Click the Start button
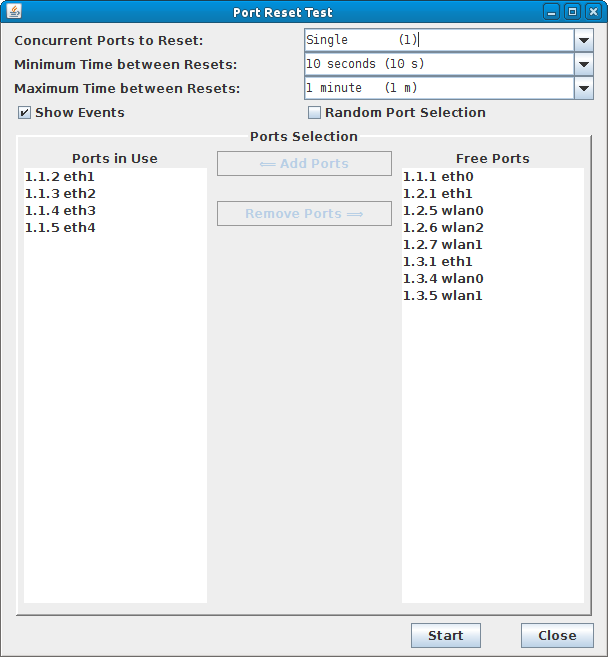 (x=446, y=636)
